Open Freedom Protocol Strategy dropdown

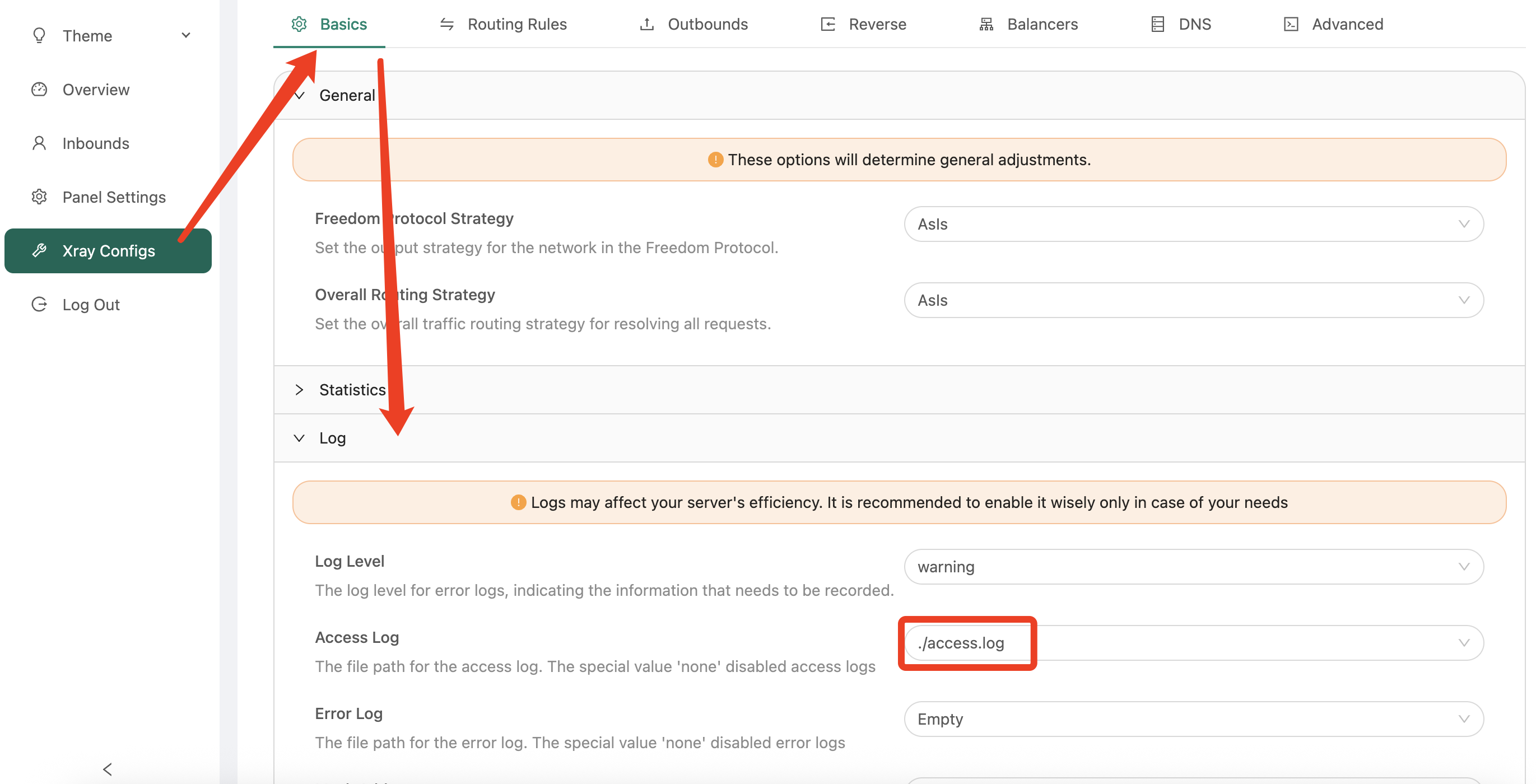tap(1193, 224)
